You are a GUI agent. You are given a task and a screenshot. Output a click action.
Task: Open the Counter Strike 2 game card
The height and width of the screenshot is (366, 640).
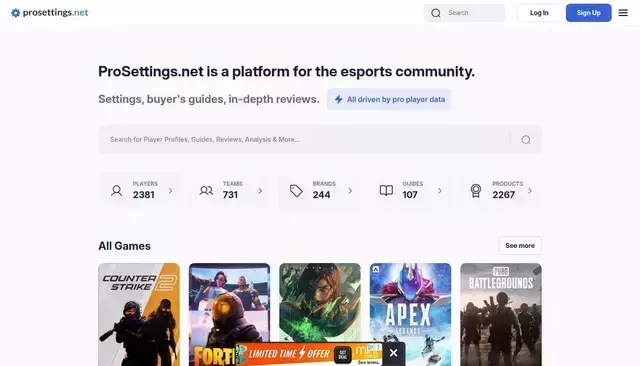pos(139,315)
